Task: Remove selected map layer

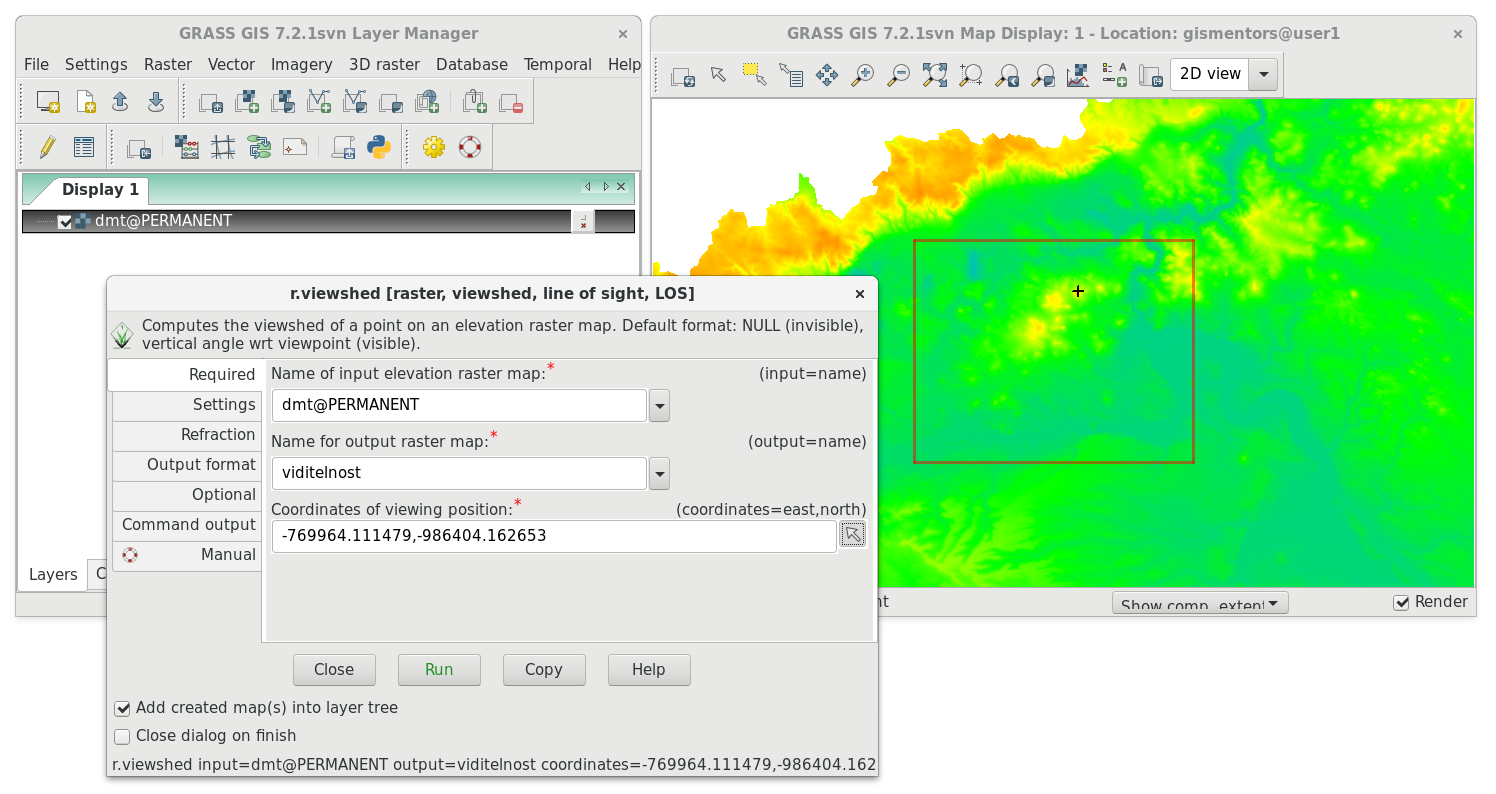Action: pyautogui.click(x=511, y=101)
